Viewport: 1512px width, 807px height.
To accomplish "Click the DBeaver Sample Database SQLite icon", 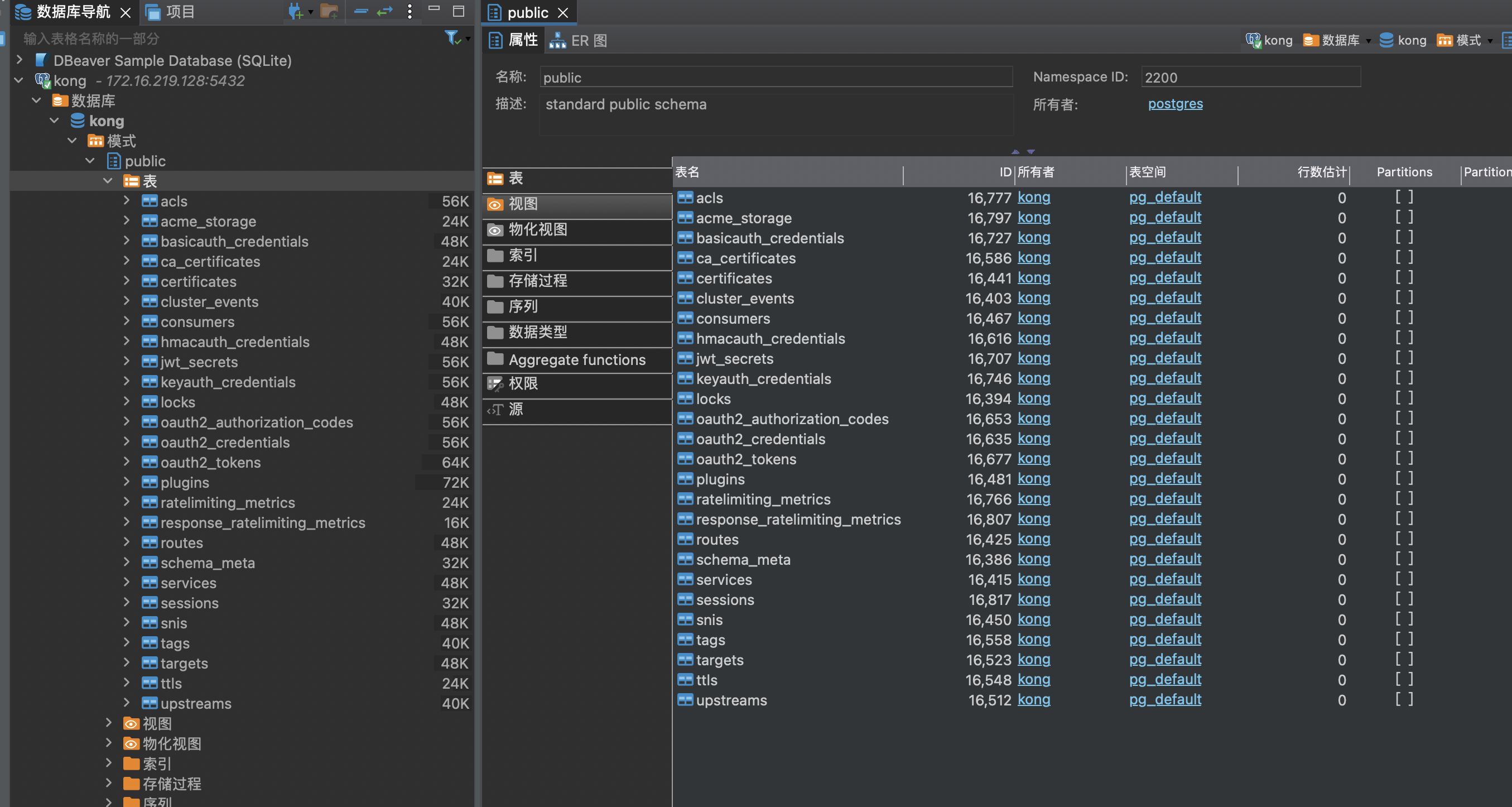I will click(41, 60).
